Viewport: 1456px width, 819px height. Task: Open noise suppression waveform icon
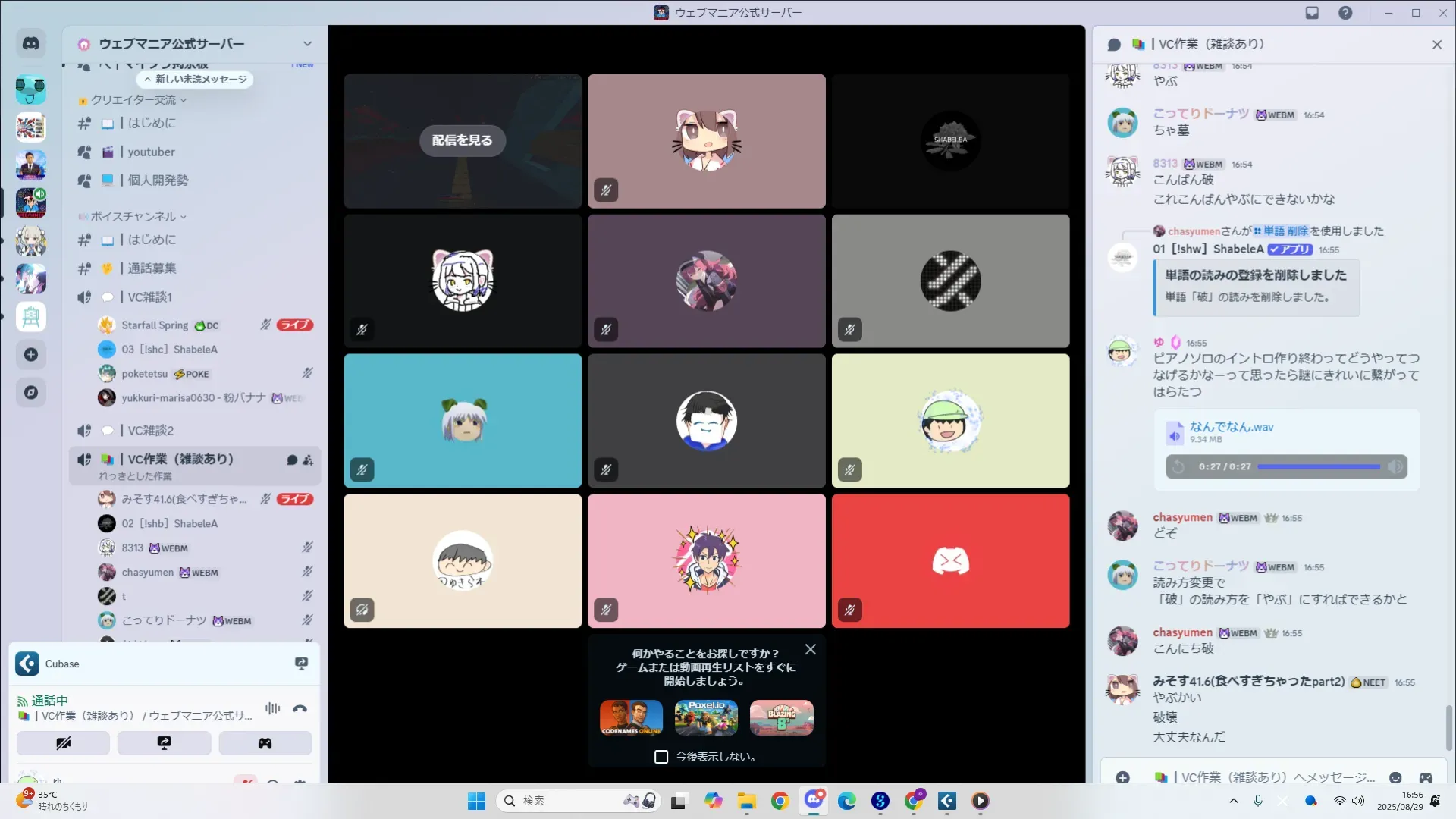pyautogui.click(x=272, y=708)
